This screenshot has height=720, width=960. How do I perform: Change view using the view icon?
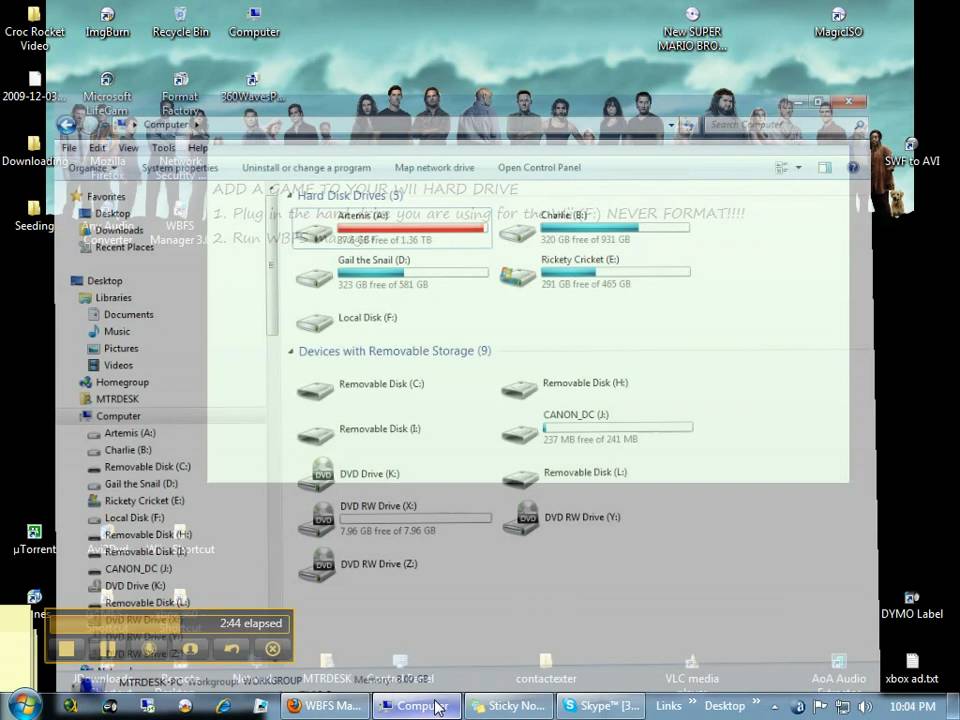point(782,168)
